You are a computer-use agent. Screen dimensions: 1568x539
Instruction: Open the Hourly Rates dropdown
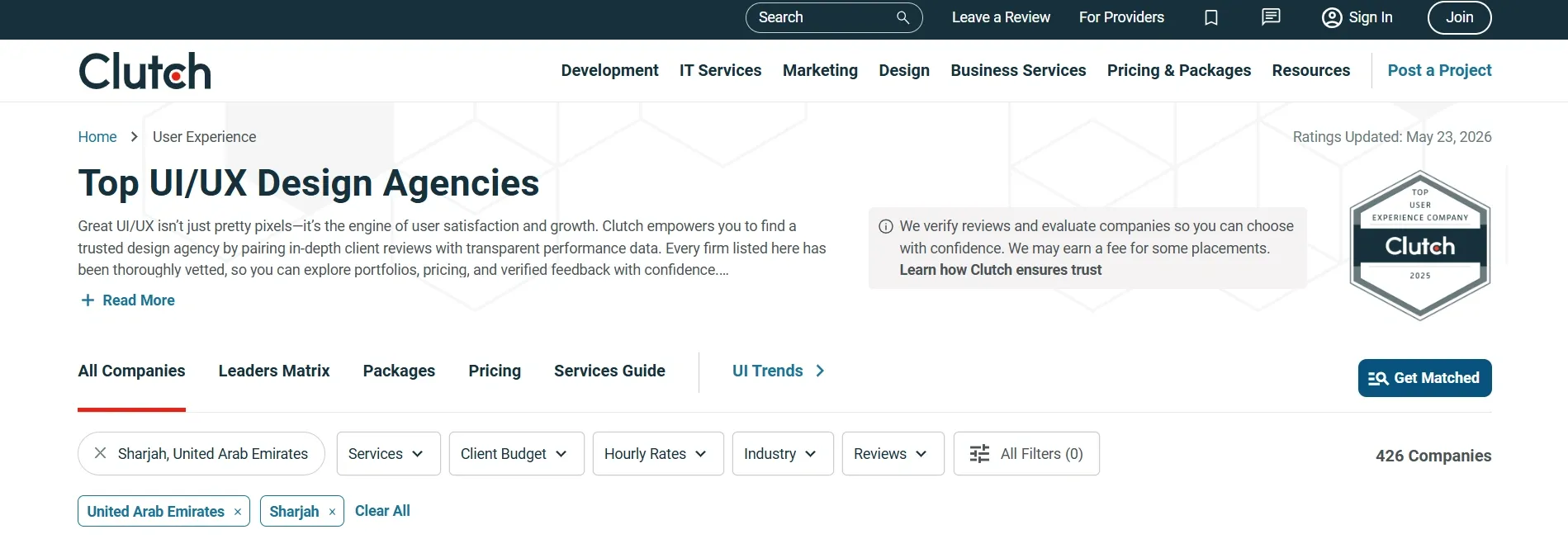658,454
